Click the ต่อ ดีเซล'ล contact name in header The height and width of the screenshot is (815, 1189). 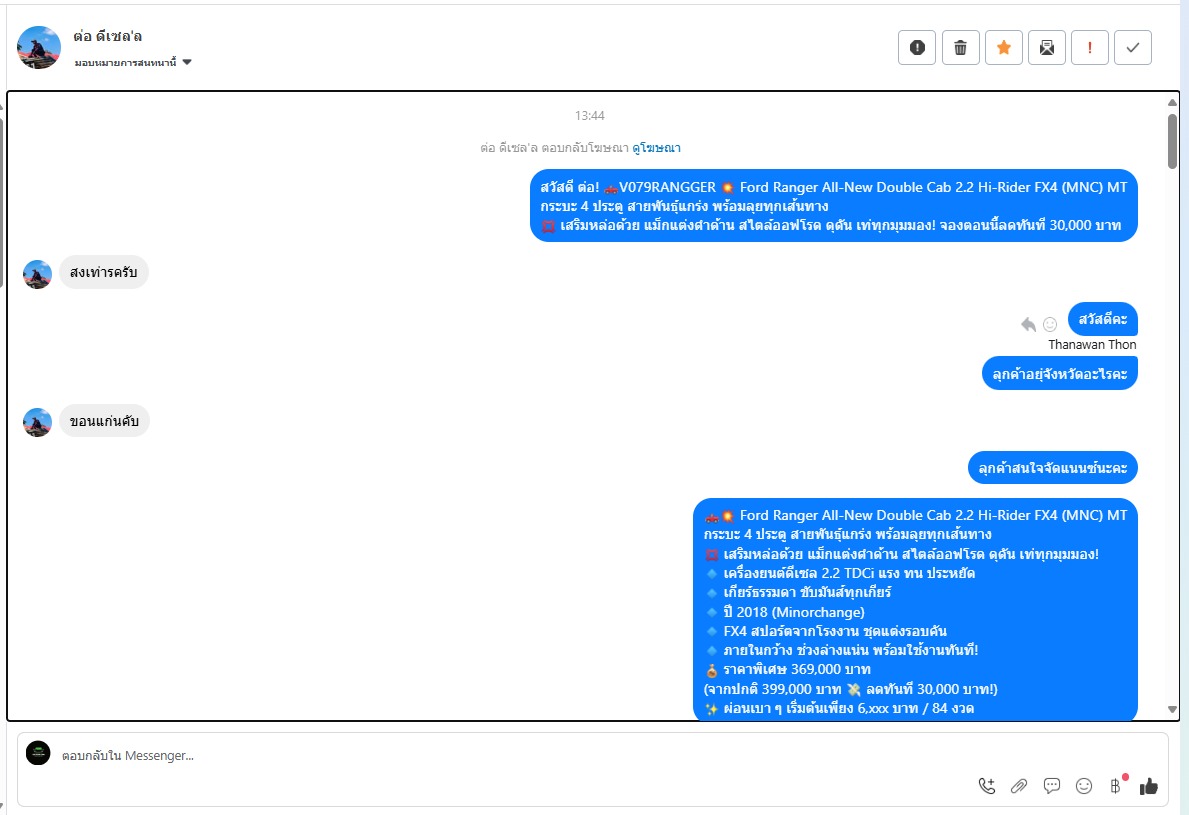(108, 36)
